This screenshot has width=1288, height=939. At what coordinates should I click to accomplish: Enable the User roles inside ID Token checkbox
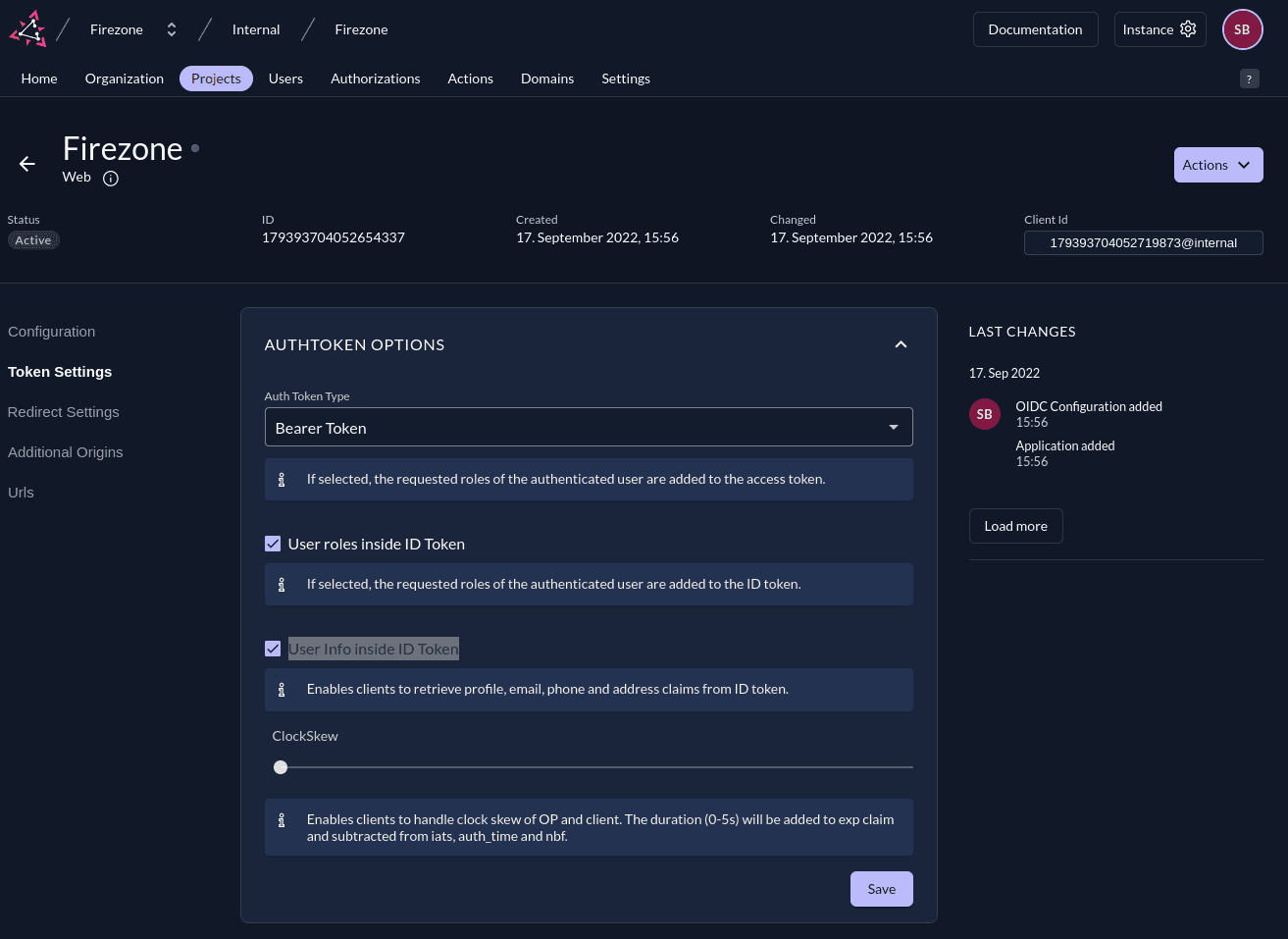[x=272, y=543]
